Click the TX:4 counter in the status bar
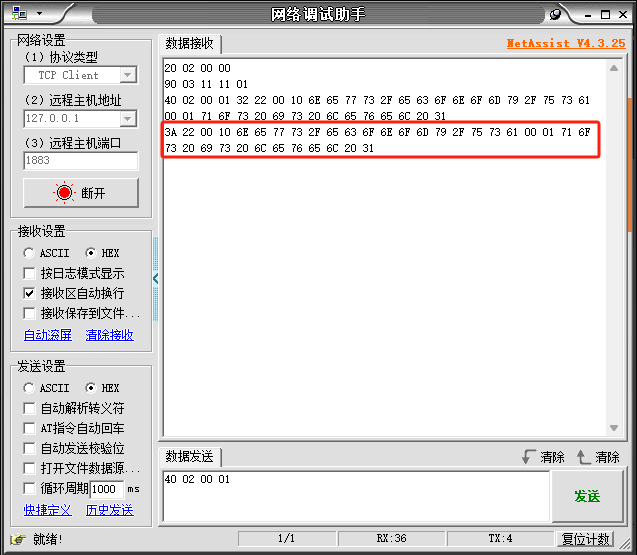The image size is (637, 555). click(500, 539)
